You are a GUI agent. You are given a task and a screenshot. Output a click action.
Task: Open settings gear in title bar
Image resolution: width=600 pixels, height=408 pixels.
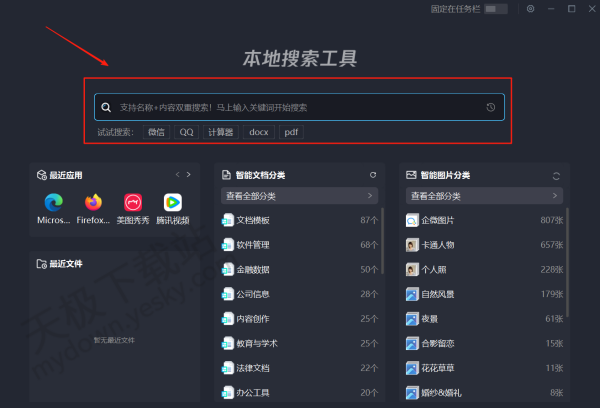coord(531,9)
